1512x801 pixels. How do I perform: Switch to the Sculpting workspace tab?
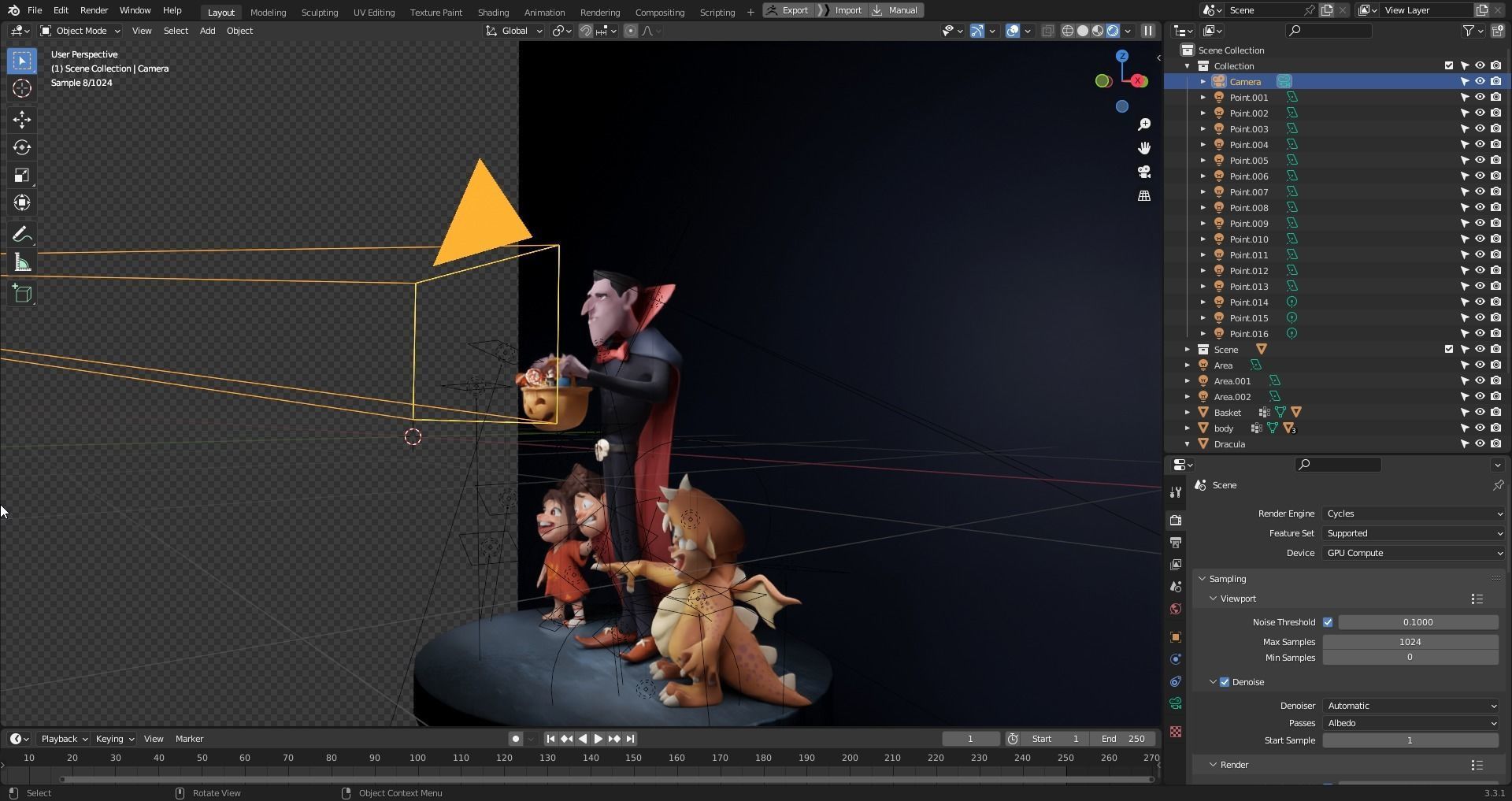pos(320,12)
